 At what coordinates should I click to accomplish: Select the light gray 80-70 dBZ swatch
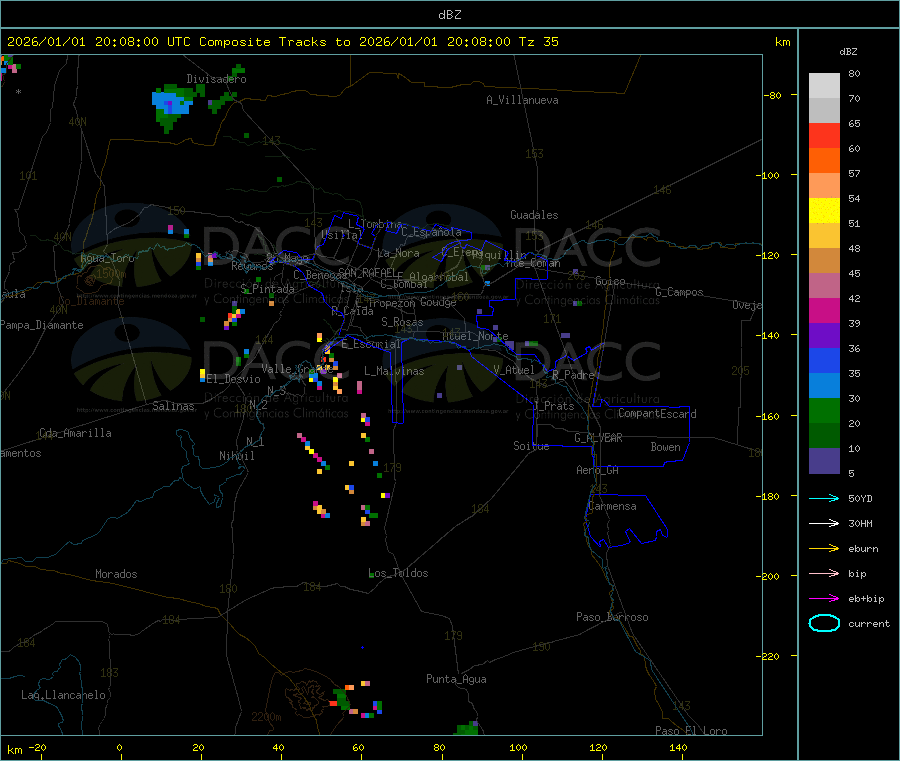point(824,86)
